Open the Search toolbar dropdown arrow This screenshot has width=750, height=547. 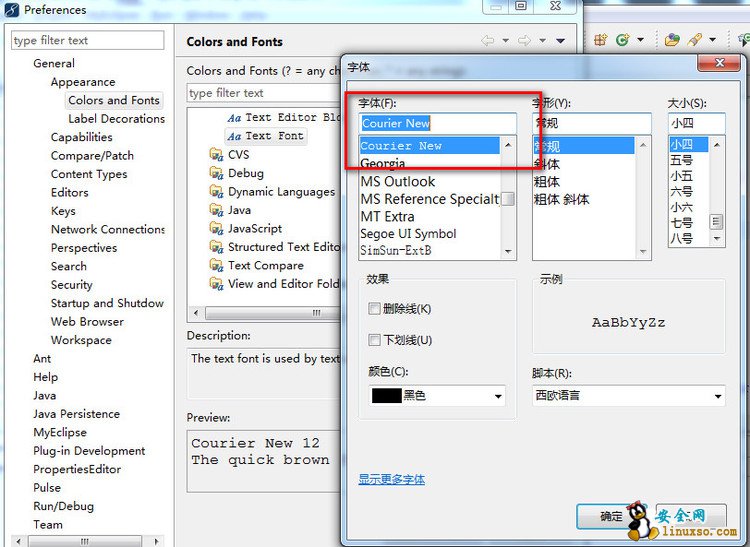pos(713,40)
